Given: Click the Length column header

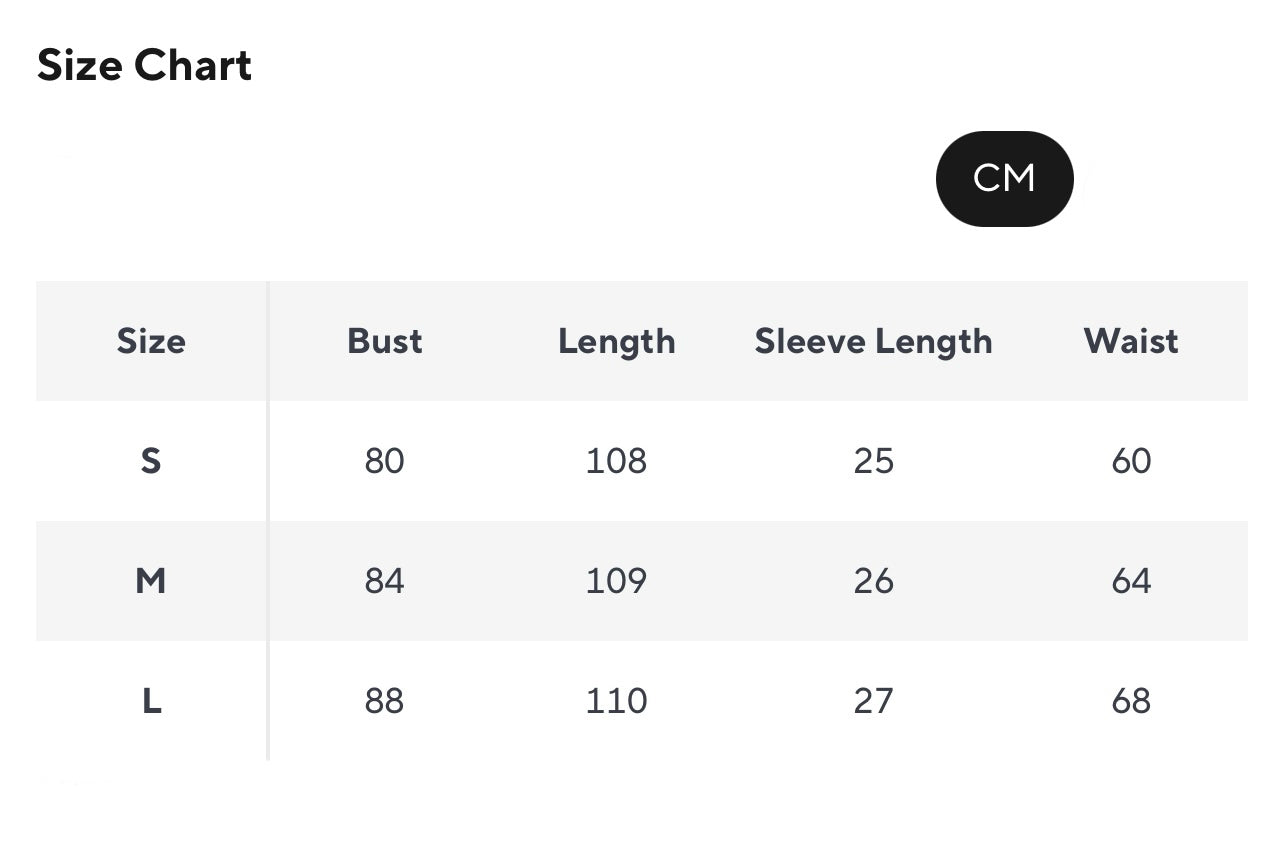Looking at the screenshot, I should tap(616, 341).
